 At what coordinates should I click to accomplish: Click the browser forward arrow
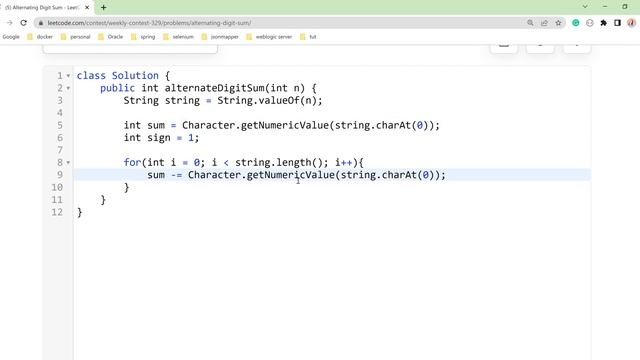tap(9, 23)
